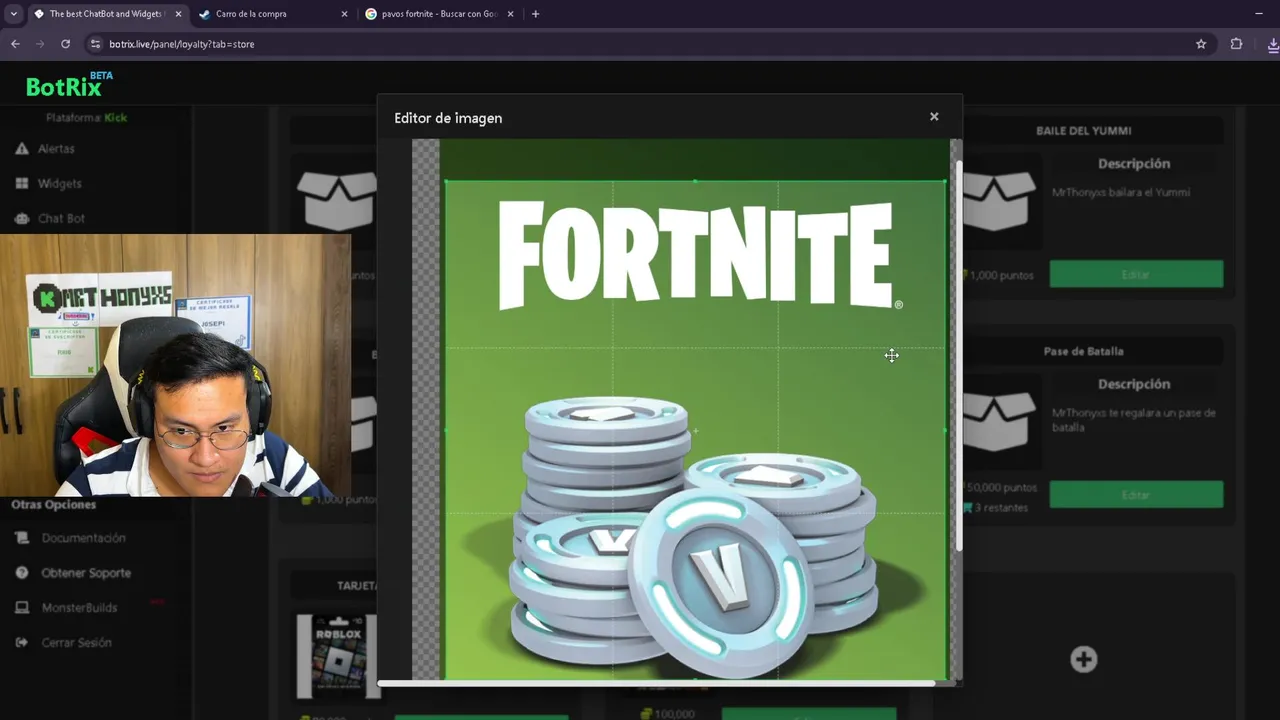Click the browser back arrow
Screen dimensions: 1280x720
pyautogui.click(x=15, y=44)
